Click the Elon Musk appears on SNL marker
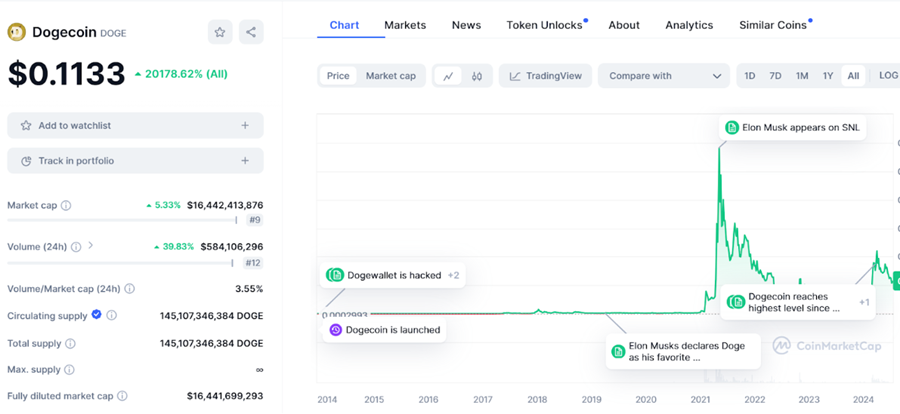 [x=792, y=127]
